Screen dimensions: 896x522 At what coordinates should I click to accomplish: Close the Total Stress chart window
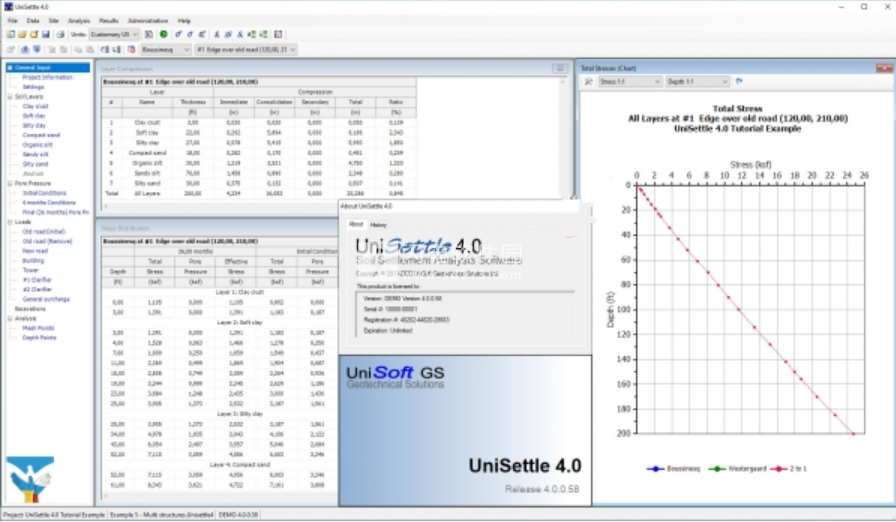(884, 68)
